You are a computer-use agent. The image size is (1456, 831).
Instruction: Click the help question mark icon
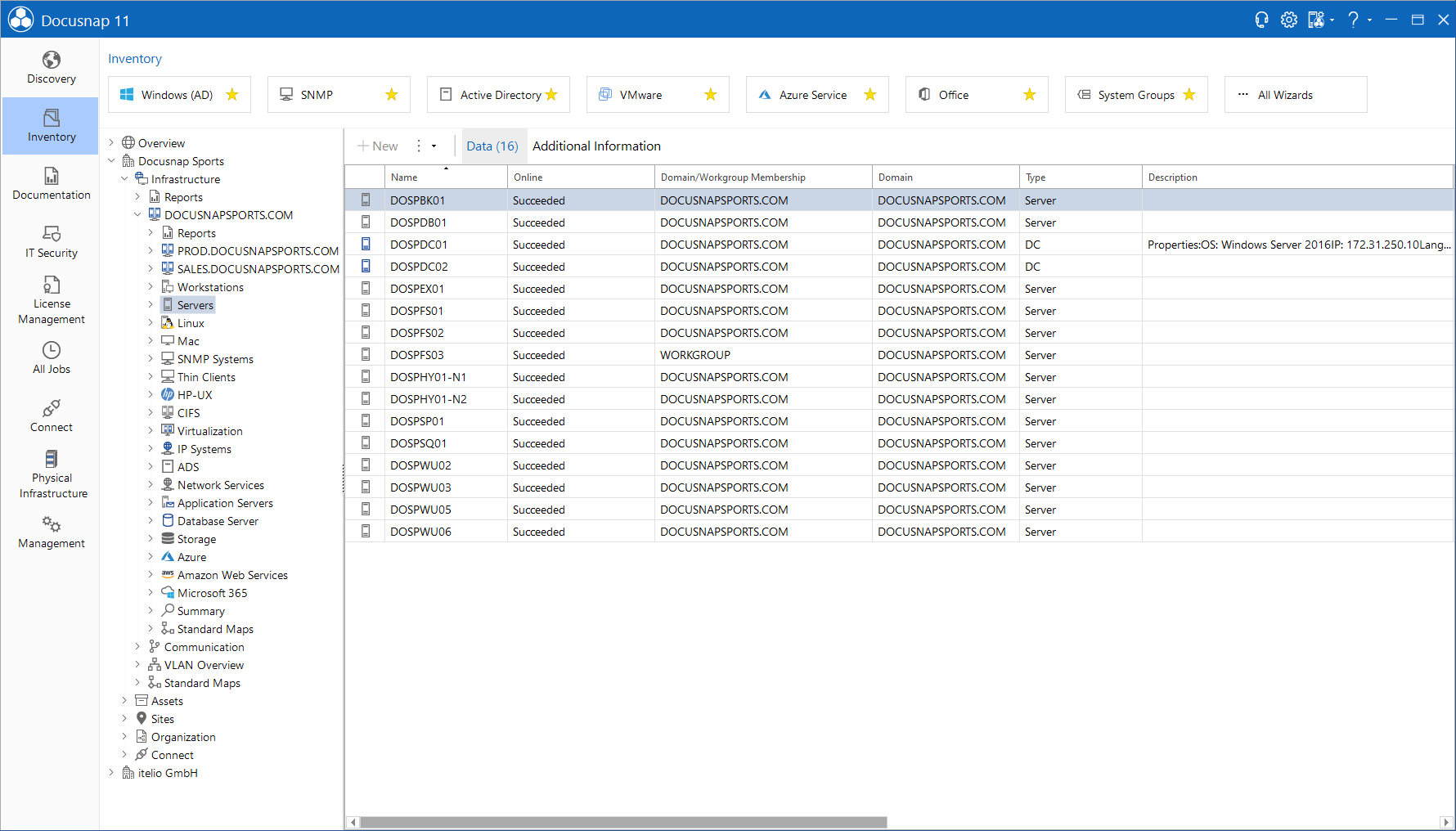(1354, 20)
